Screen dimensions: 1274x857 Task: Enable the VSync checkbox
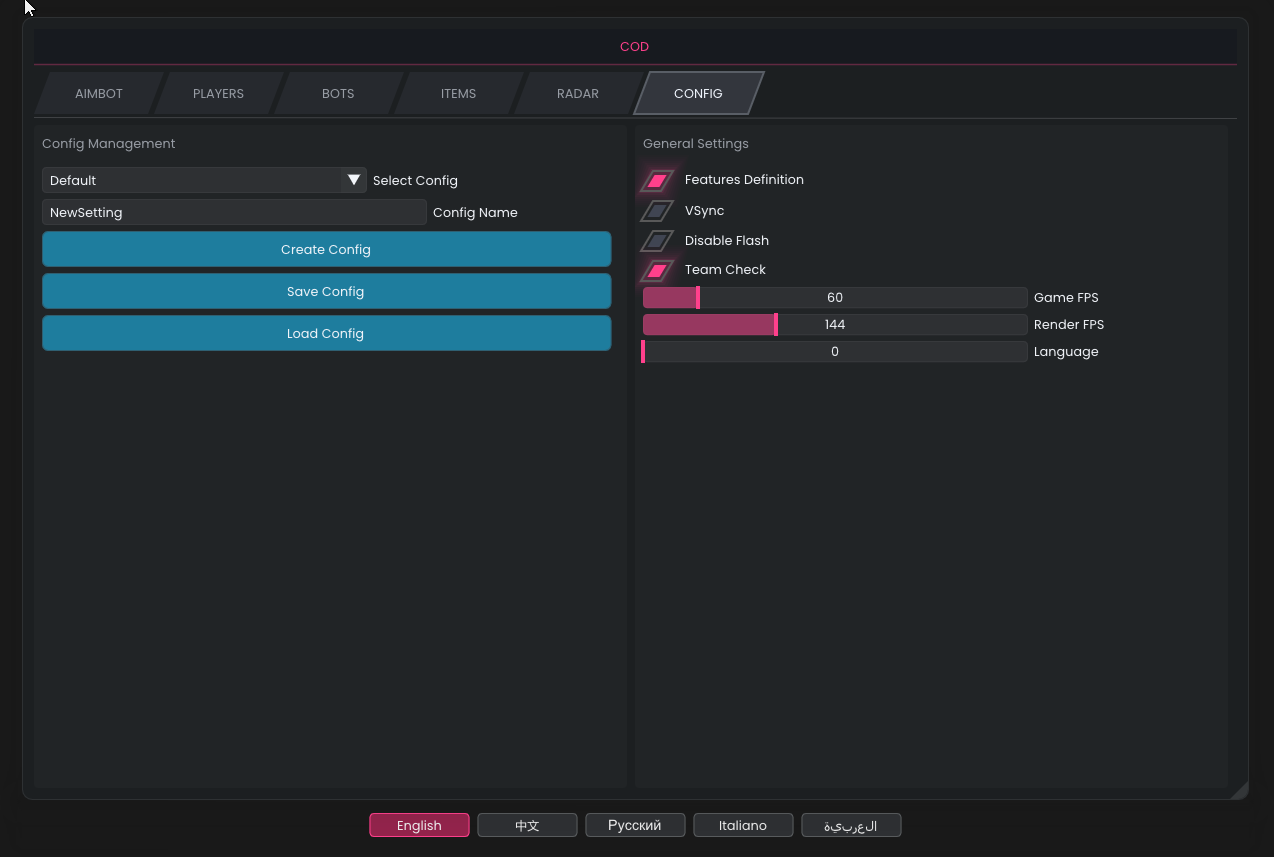pos(657,211)
